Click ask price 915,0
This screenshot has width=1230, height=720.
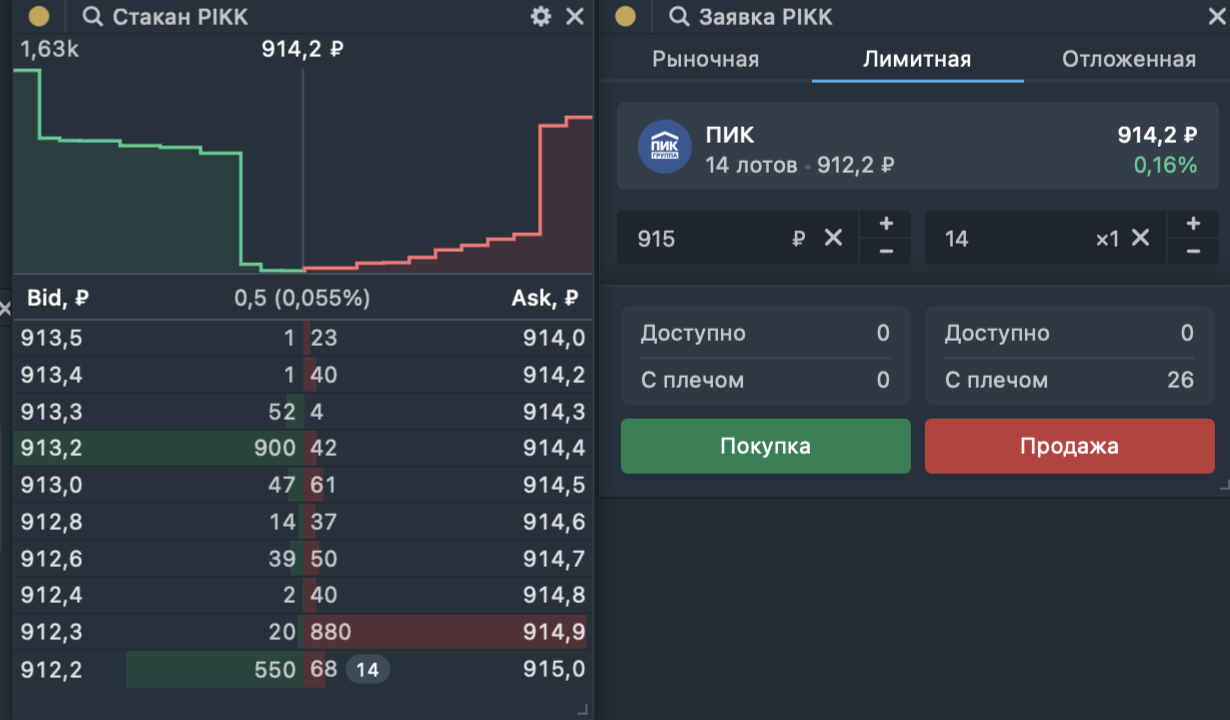point(553,669)
